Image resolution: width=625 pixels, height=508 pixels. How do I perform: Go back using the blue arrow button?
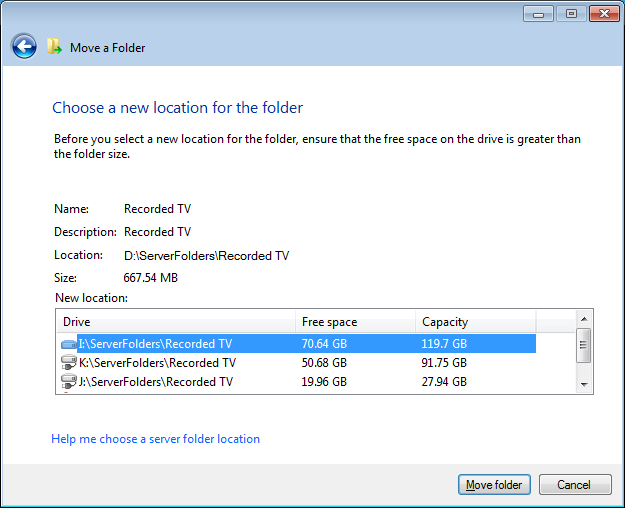[24, 46]
